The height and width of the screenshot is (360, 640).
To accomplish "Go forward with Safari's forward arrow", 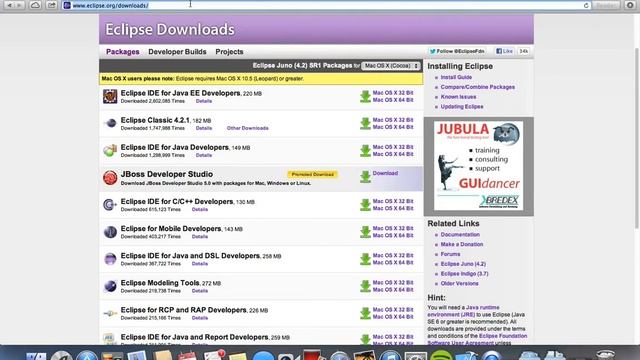I will click(x=19, y=5).
